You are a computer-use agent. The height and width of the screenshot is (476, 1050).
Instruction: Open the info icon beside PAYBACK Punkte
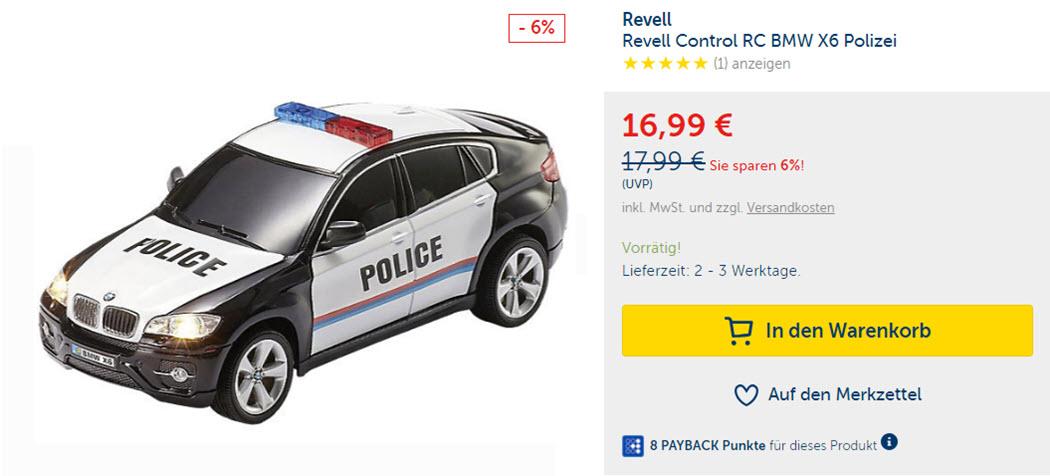(889, 442)
